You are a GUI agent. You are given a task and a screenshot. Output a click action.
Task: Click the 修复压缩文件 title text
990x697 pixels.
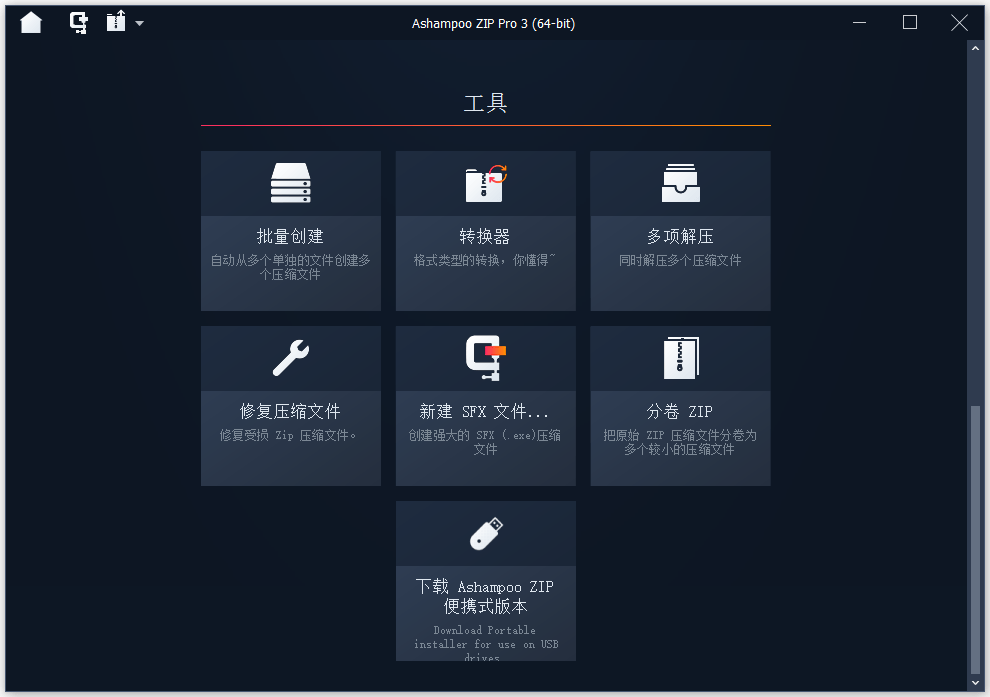(290, 412)
